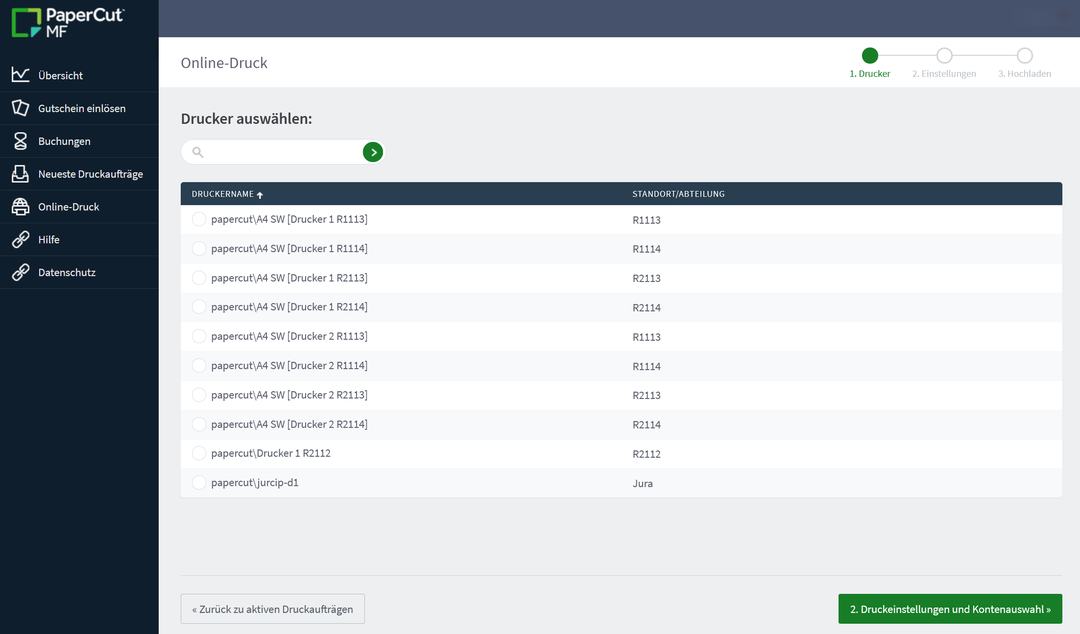Click location cell "Jura"

coord(643,484)
